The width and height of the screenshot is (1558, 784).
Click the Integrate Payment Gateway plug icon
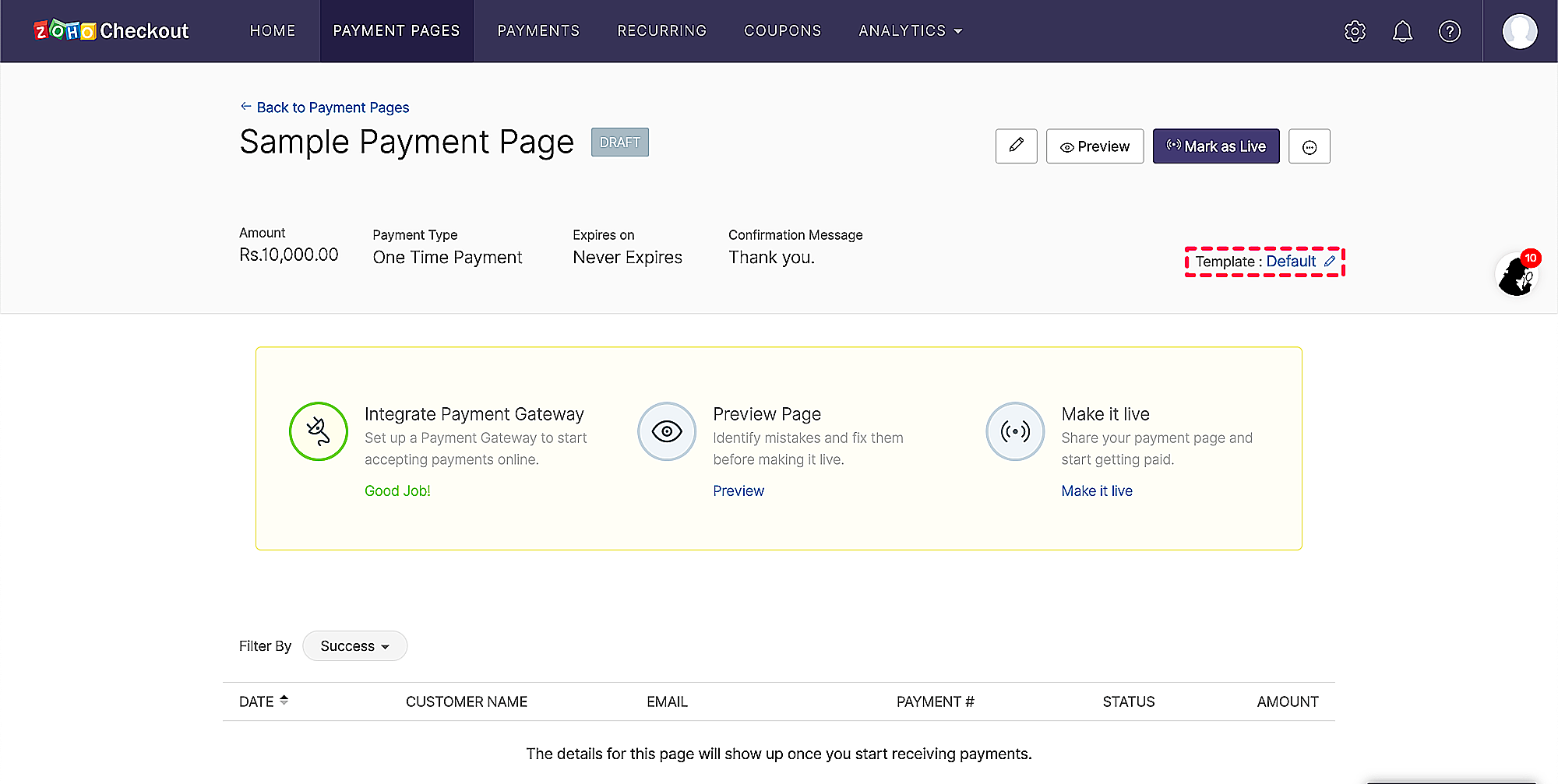click(x=319, y=431)
